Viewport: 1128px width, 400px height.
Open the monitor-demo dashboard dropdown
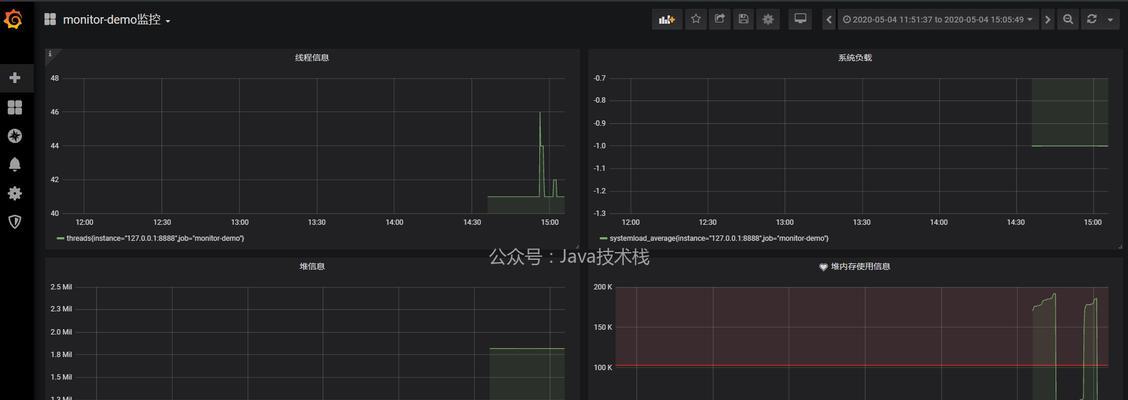[x=117, y=20]
